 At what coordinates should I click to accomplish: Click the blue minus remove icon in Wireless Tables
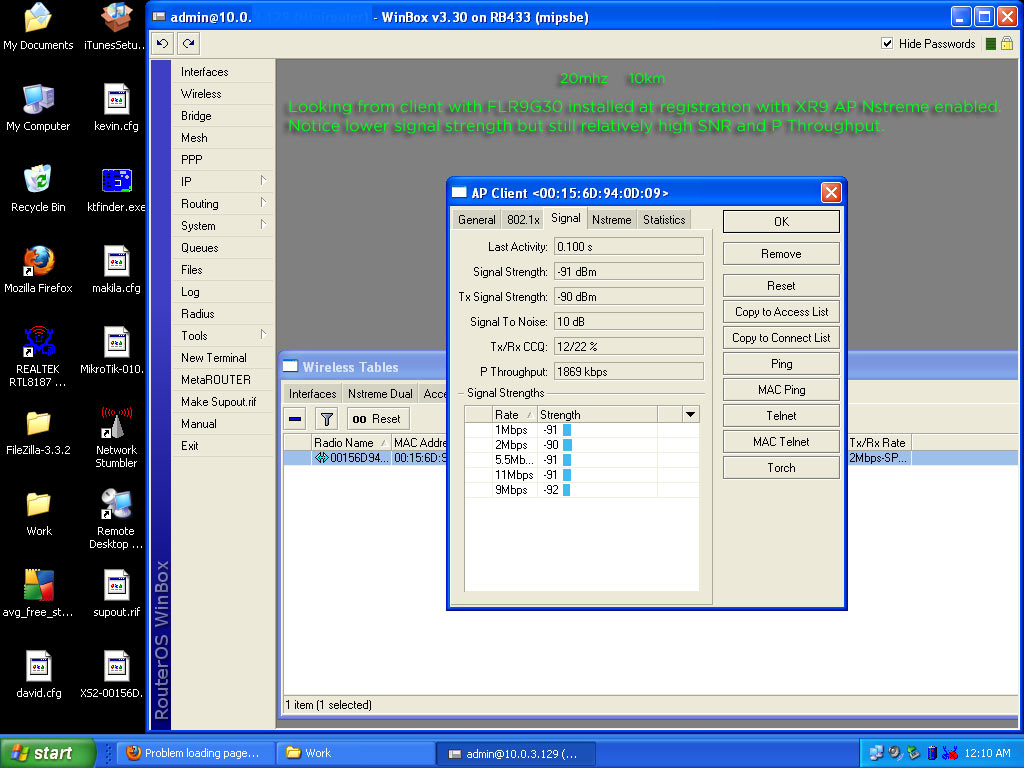[295, 419]
